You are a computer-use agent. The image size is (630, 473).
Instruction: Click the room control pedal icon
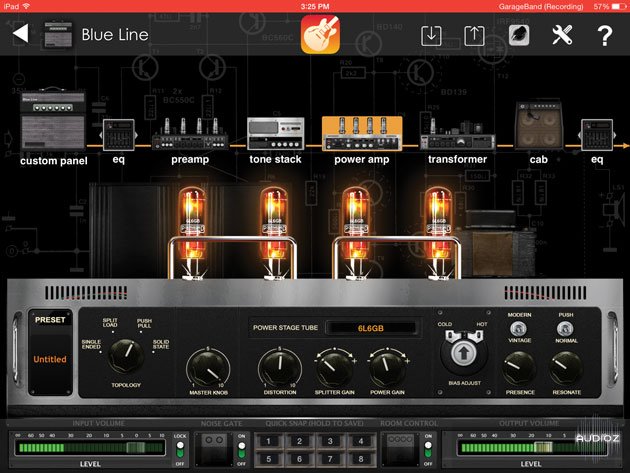point(400,449)
